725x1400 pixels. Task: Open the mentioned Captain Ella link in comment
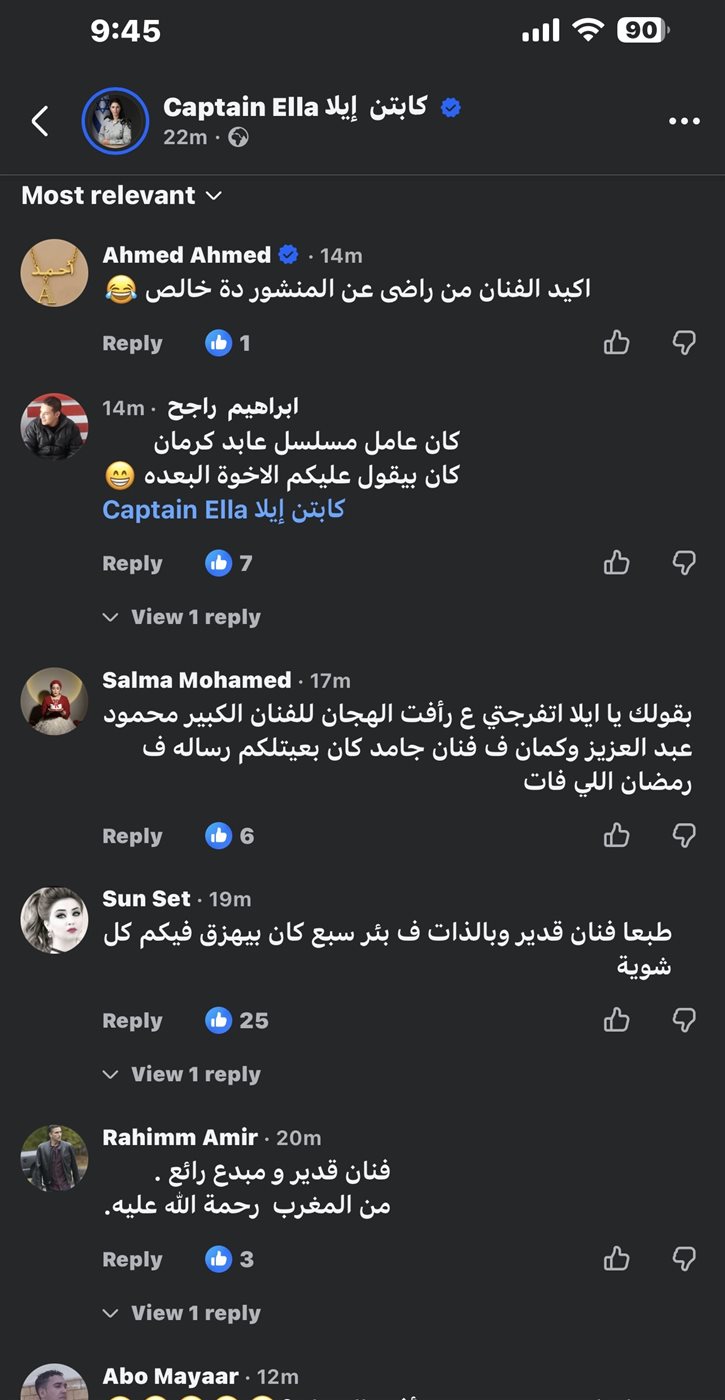(x=223, y=509)
